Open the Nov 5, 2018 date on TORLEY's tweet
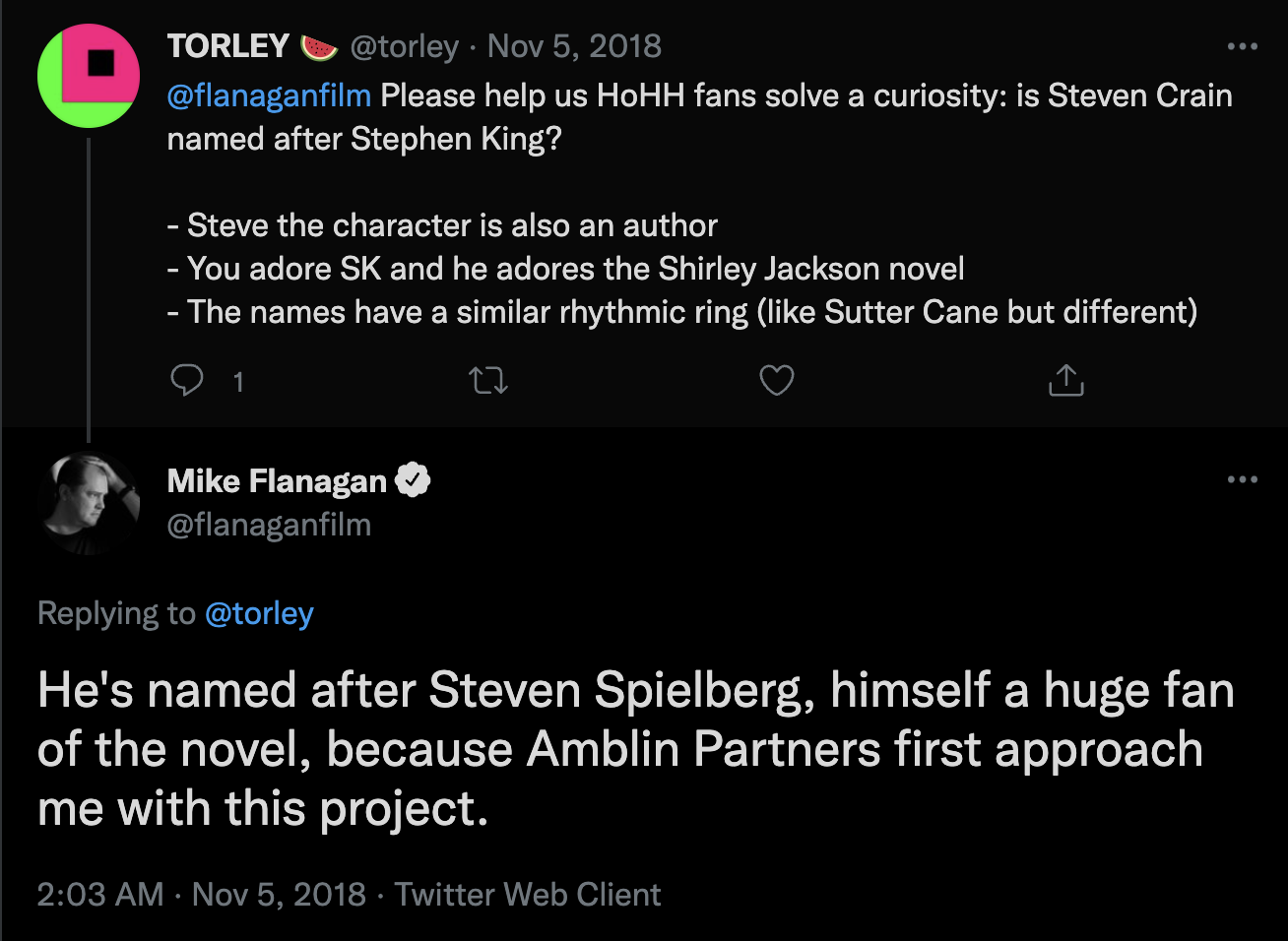Screen dimensions: 1288x941 coord(574,46)
